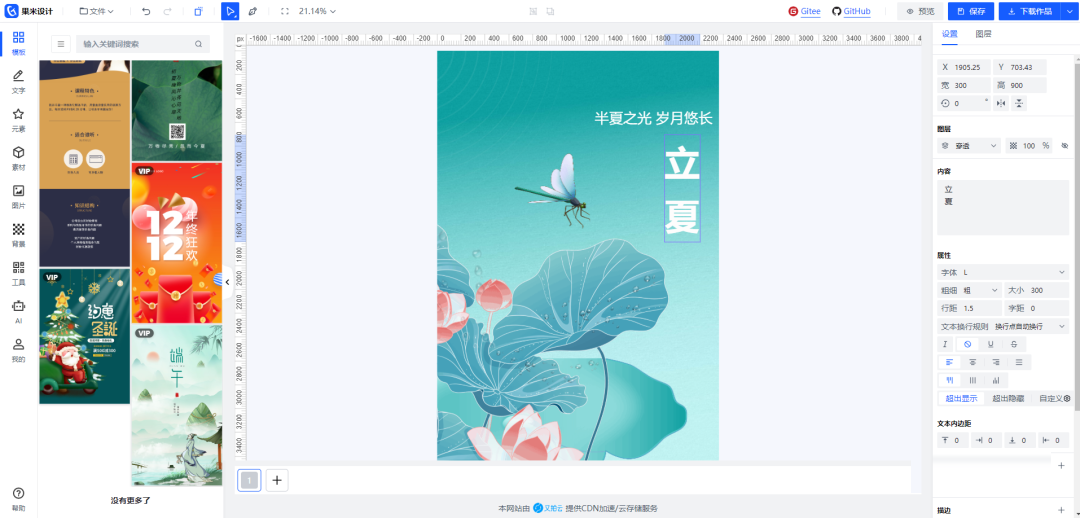
Task: Open the 素材 materials sidebar panel
Action: click(19, 158)
